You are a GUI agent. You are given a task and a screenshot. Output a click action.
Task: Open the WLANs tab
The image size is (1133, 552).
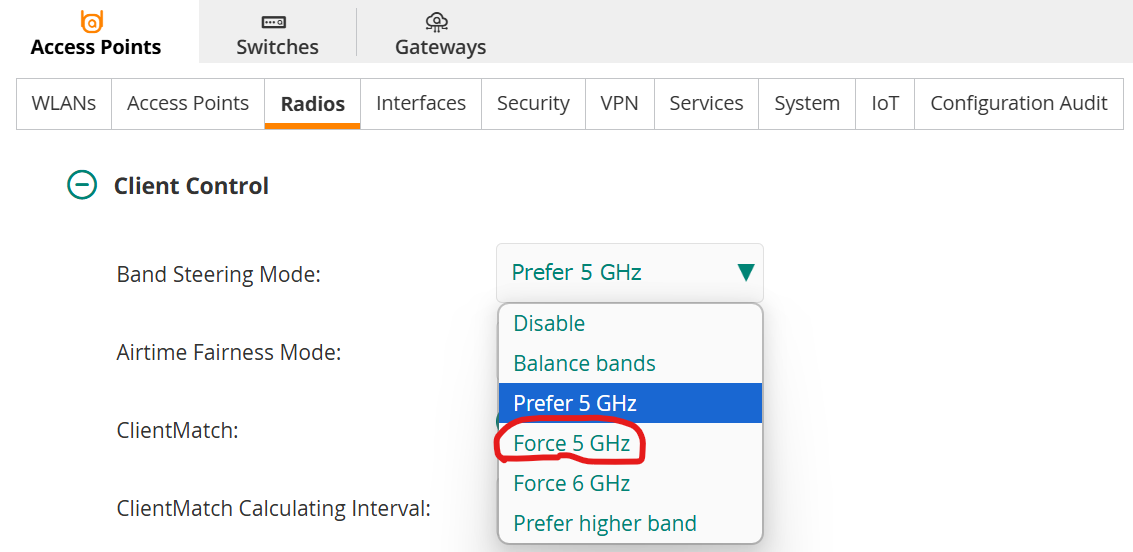pos(64,103)
